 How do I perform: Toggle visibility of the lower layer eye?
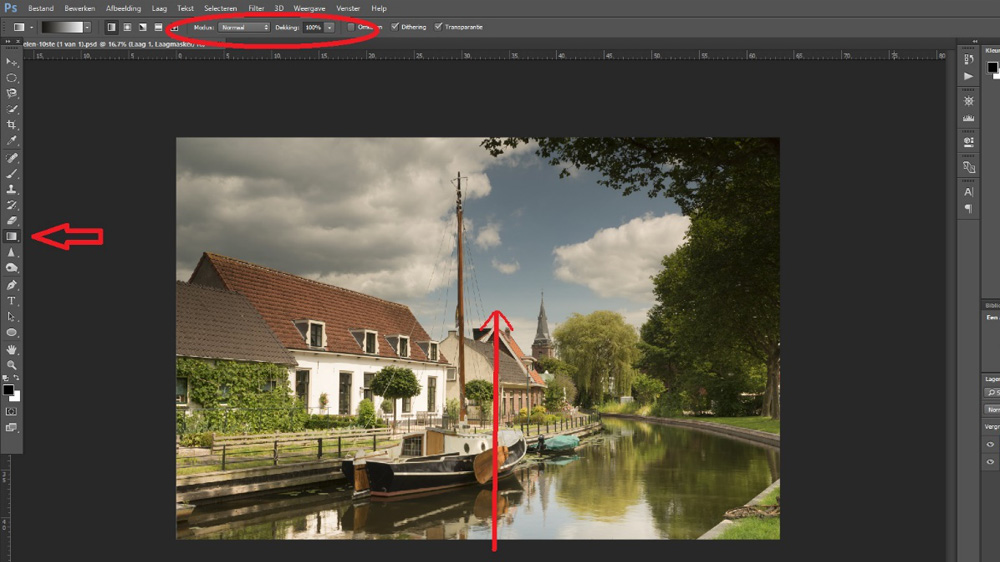pyautogui.click(x=990, y=462)
